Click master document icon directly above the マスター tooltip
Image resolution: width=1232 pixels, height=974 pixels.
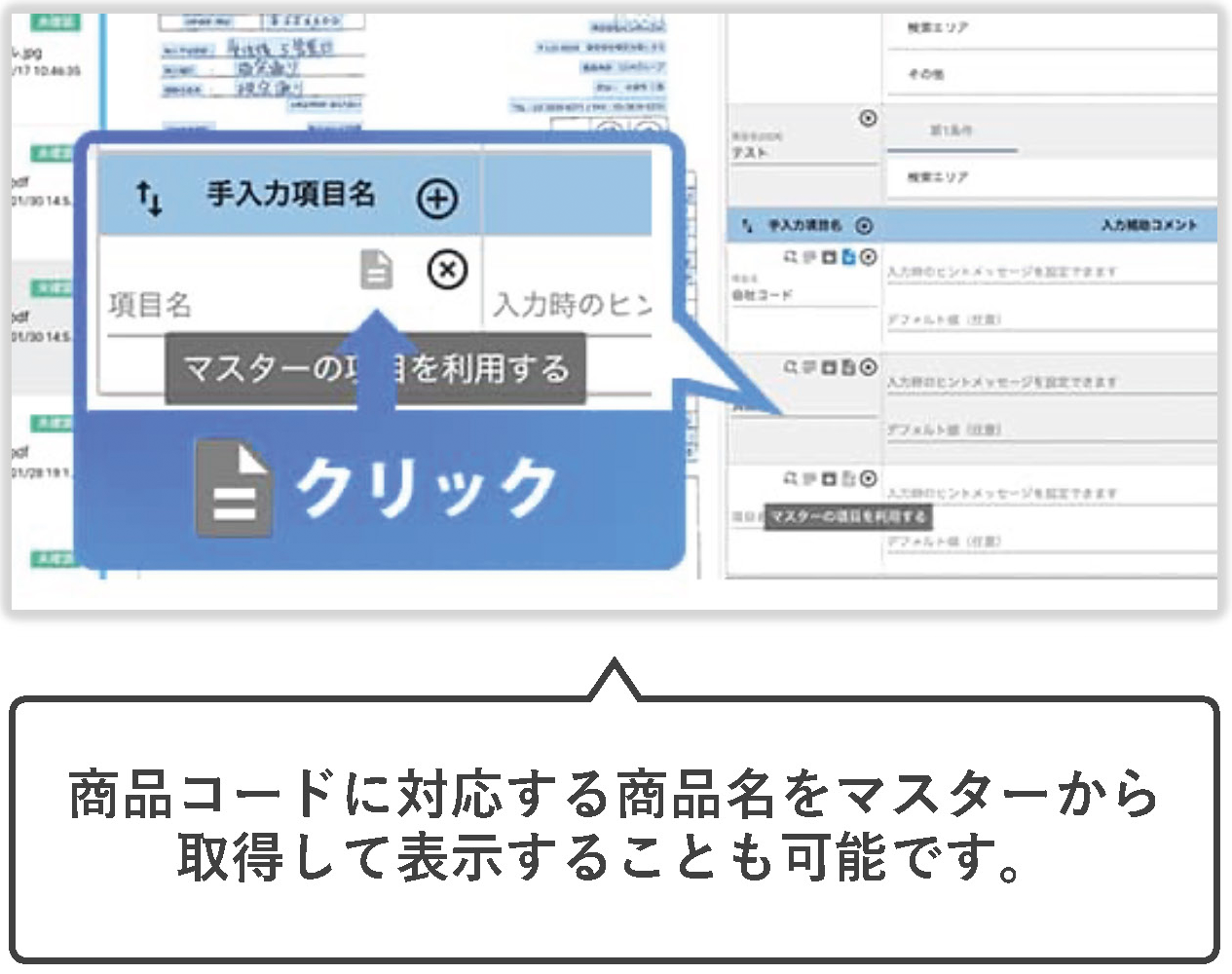[x=847, y=478]
